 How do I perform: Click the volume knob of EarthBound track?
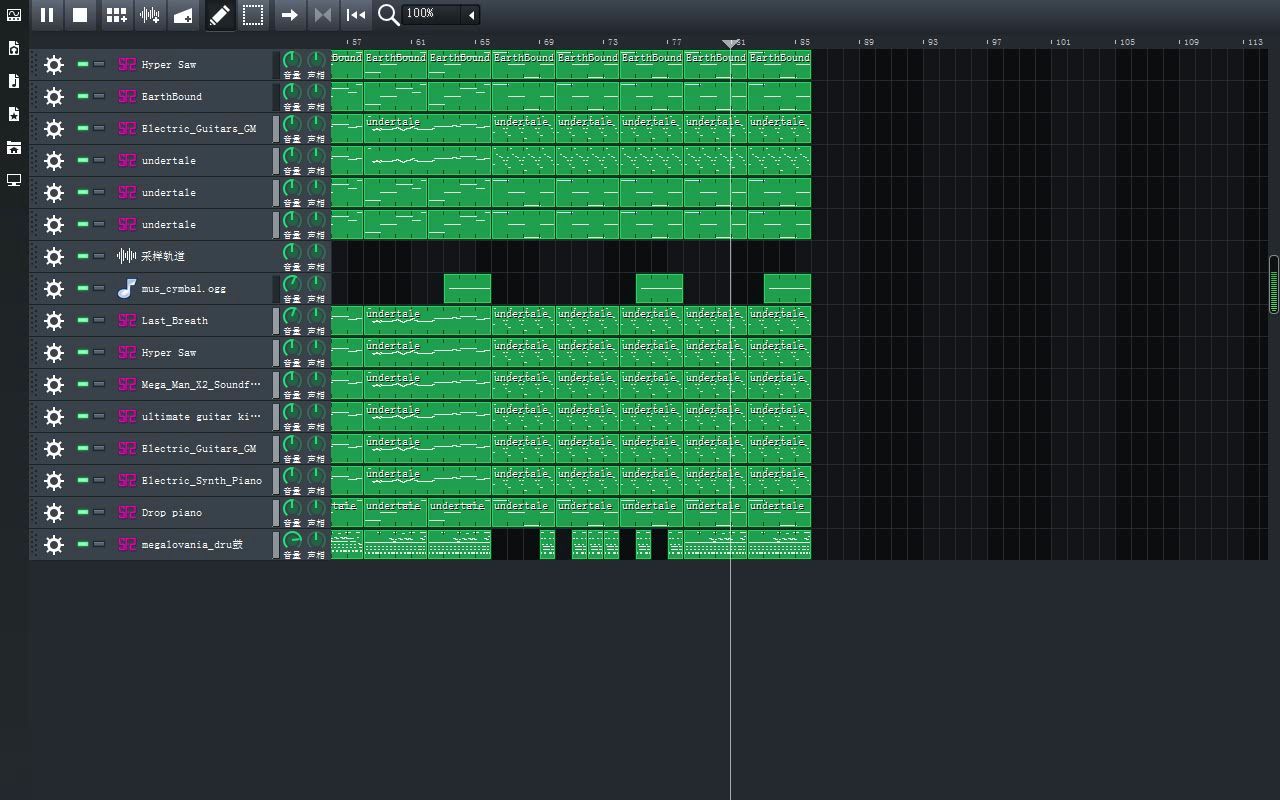click(x=292, y=92)
